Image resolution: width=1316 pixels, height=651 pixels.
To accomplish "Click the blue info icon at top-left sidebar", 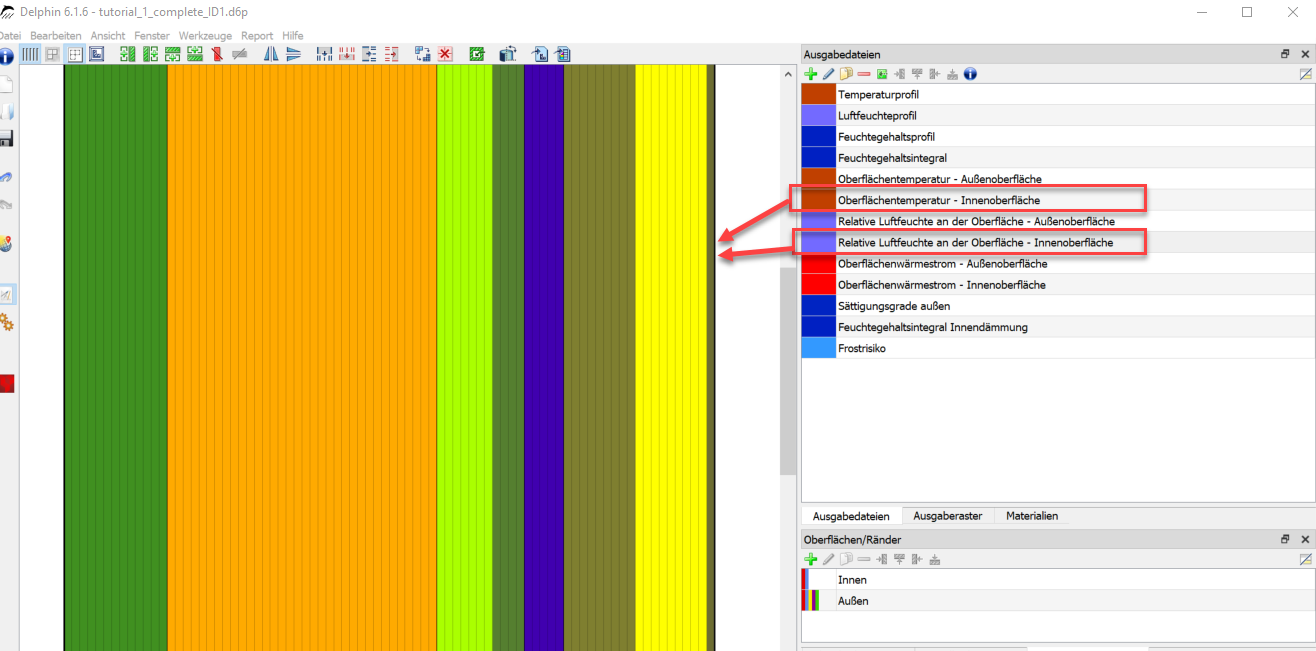I will (x=6, y=57).
